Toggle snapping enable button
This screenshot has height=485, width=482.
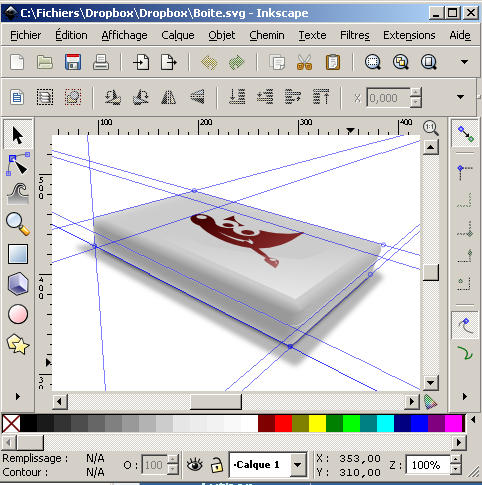coord(465,133)
